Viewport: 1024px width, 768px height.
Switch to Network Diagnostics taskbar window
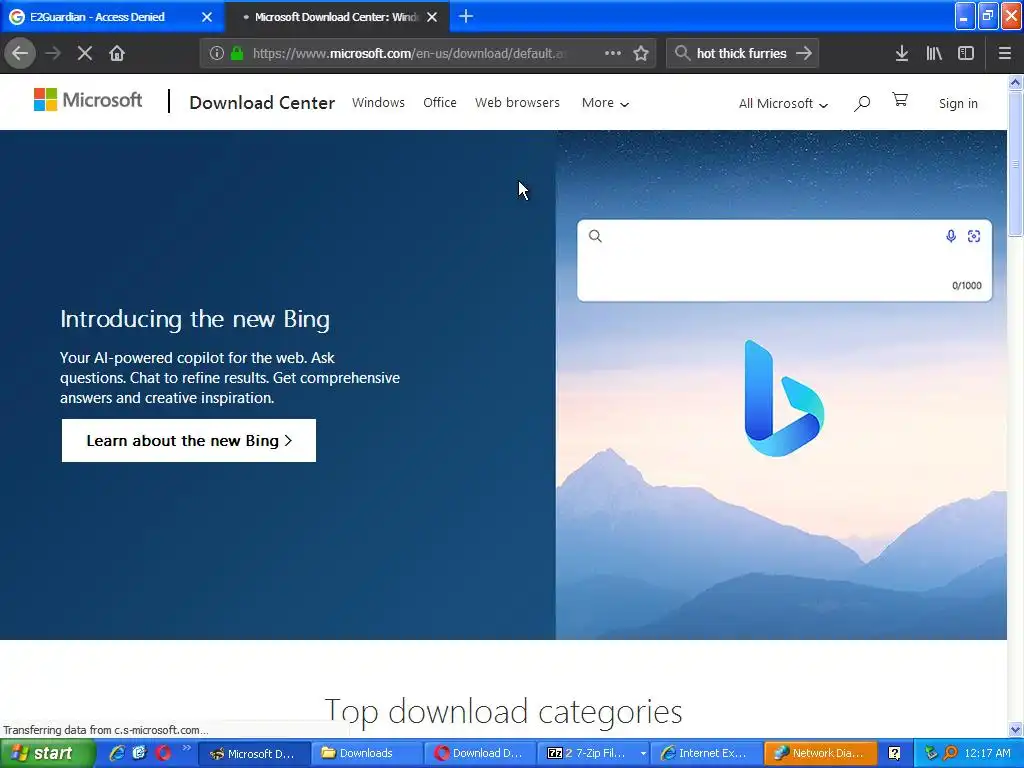point(820,754)
